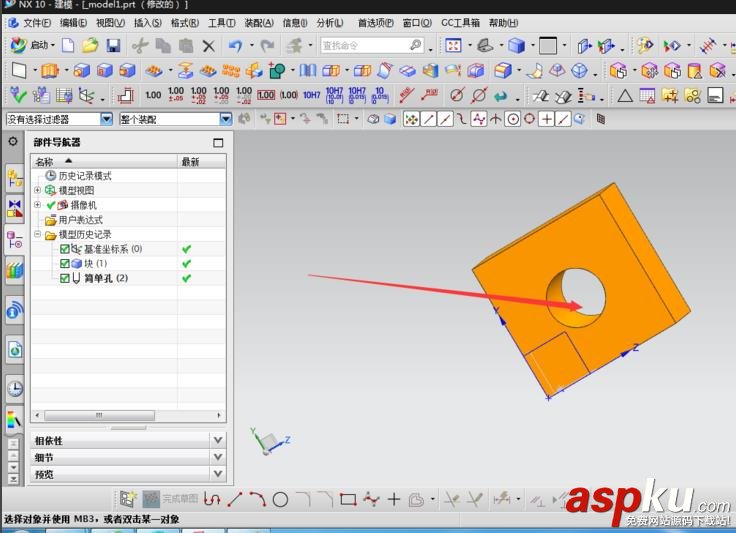Uncheck the 简单孔 (2) feature checkbox
This screenshot has height=533, width=736.
[x=65, y=278]
